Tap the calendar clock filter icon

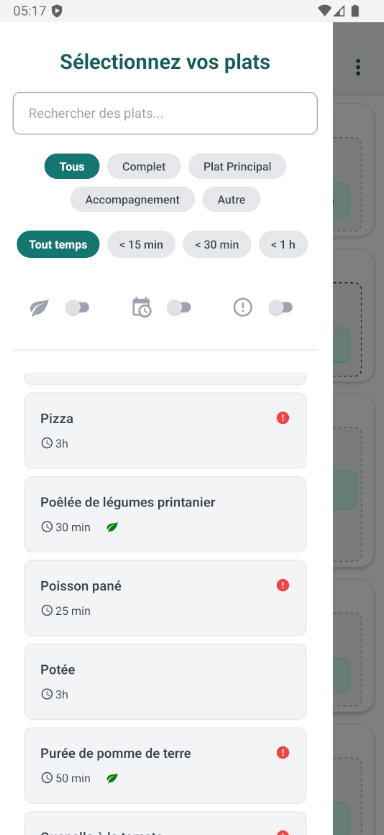[142, 307]
